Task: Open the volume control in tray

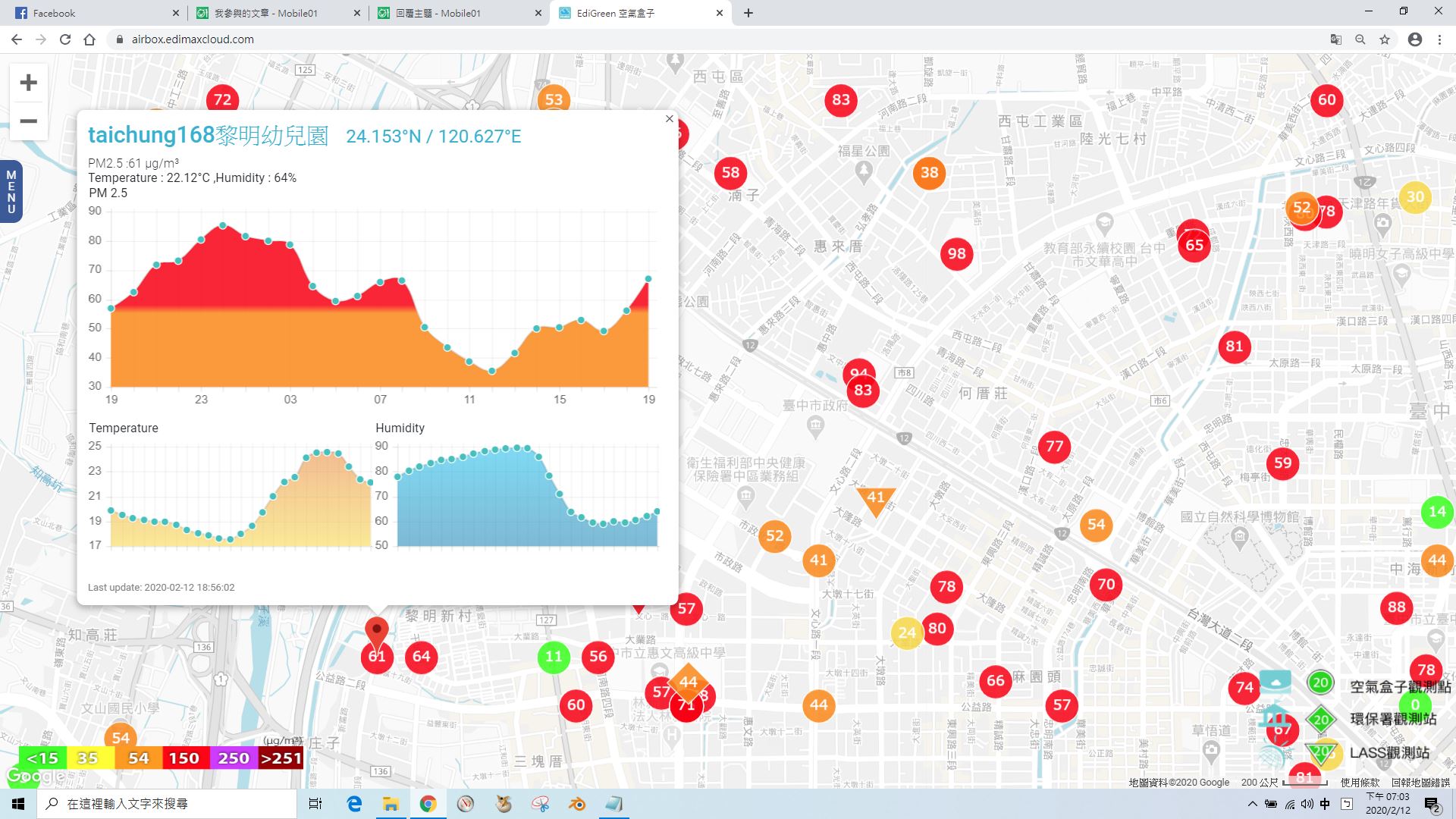Action: (1307, 804)
